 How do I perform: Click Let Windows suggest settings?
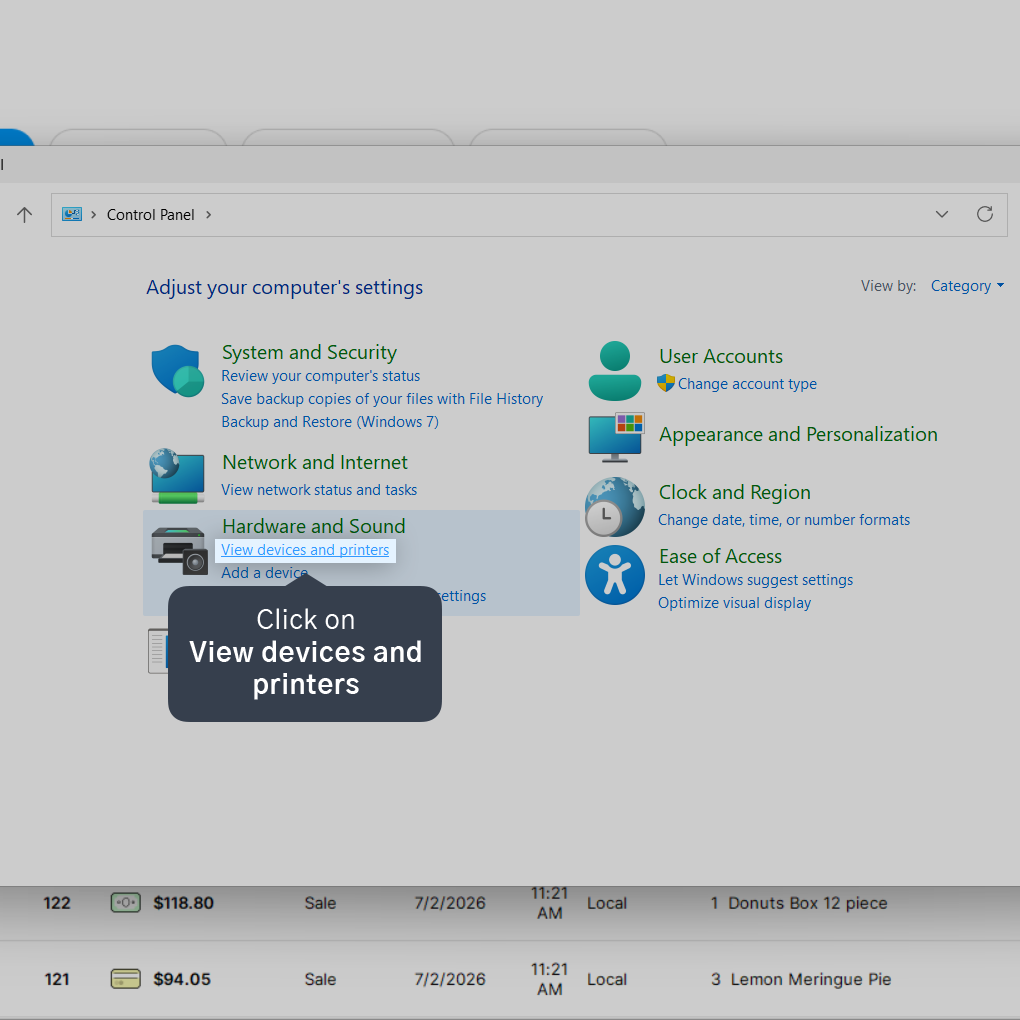[x=755, y=580]
